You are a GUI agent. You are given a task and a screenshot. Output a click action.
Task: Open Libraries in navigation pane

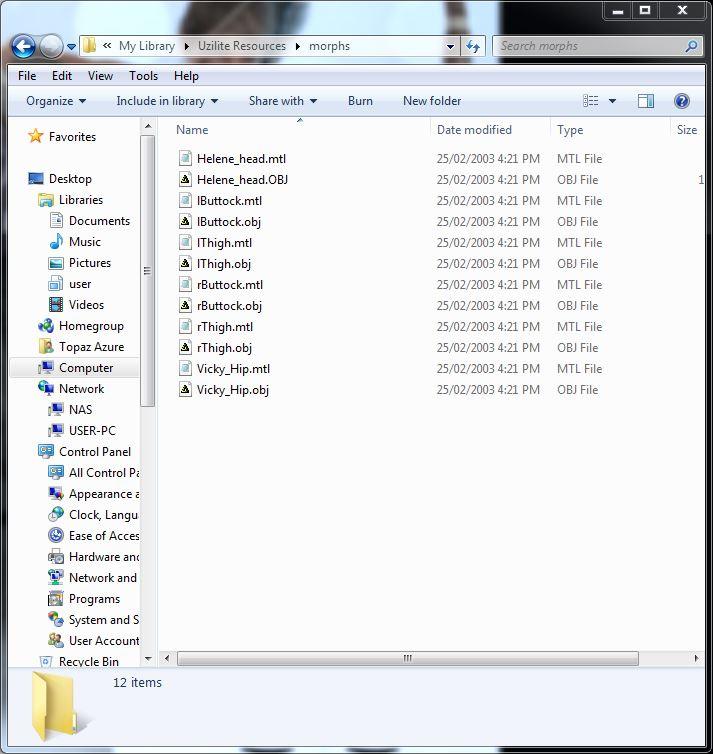coord(81,200)
